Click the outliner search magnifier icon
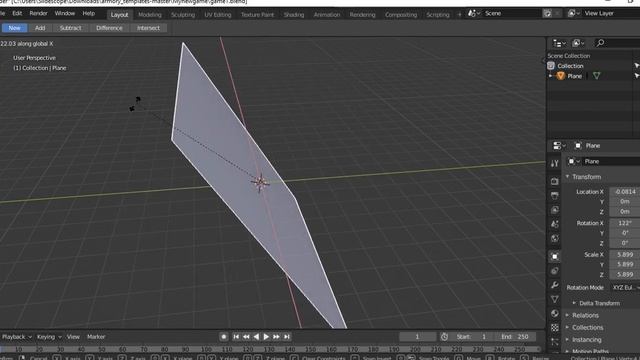 pyautogui.click(x=600, y=43)
